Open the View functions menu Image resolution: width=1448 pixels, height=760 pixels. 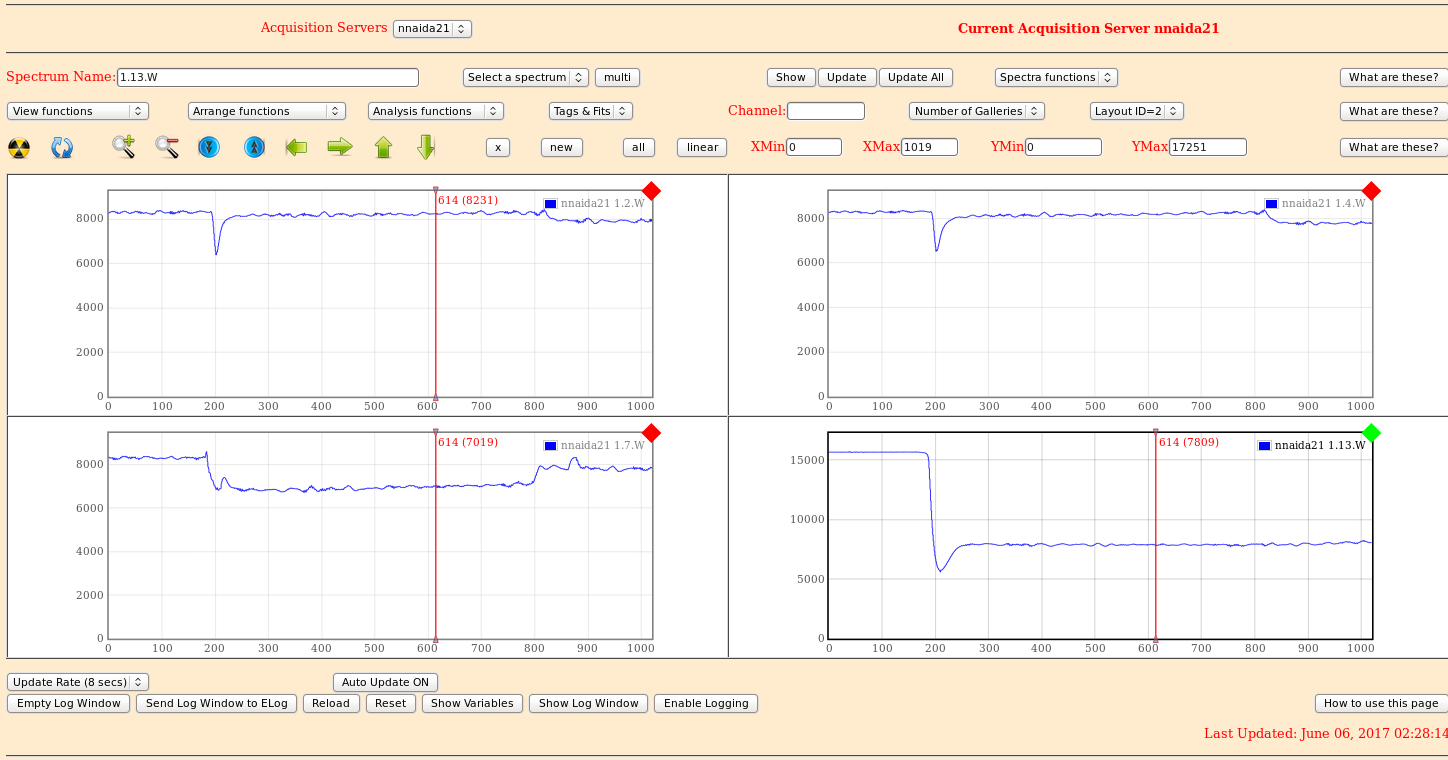(x=78, y=111)
